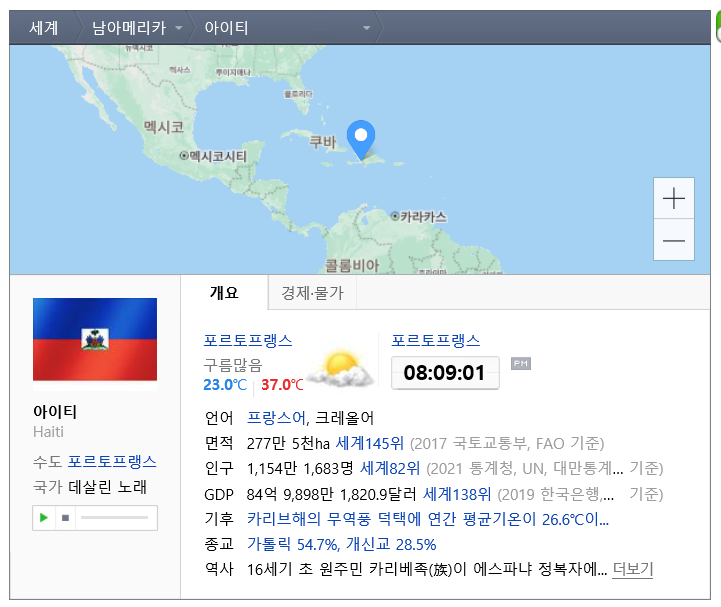The image size is (721, 607).
Task: Click the map location pin on Haiti
Action: click(361, 139)
